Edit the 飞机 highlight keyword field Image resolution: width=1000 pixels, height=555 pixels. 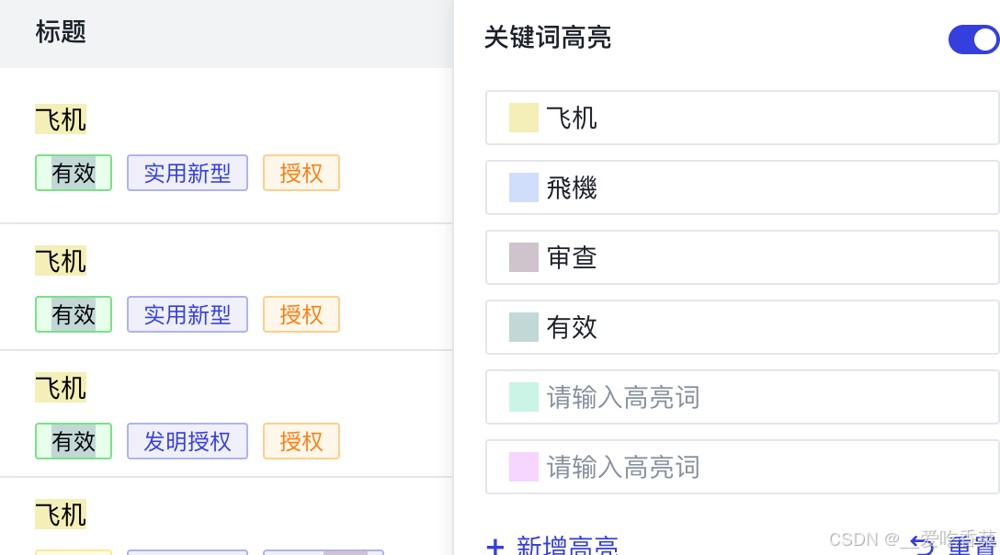(742, 118)
